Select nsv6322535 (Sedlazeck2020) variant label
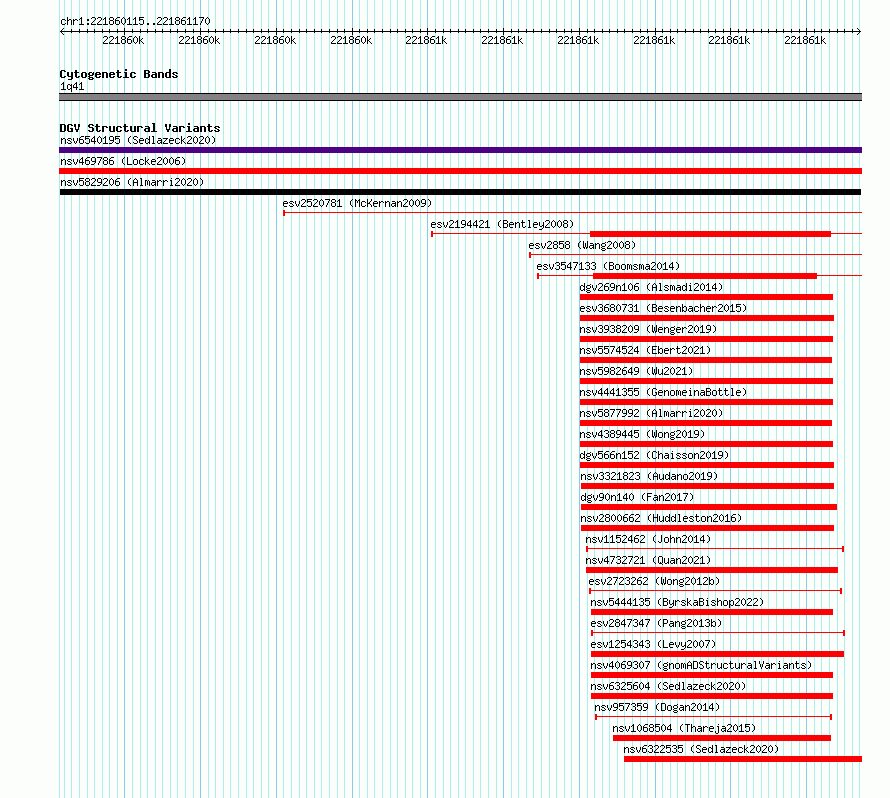 point(701,749)
